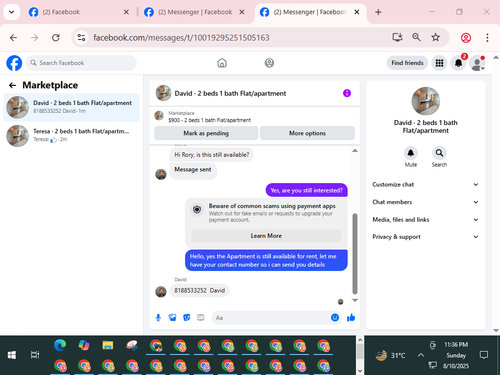Open the Facebook menu grid icon
Screen dimensions: 500x375
439,63
